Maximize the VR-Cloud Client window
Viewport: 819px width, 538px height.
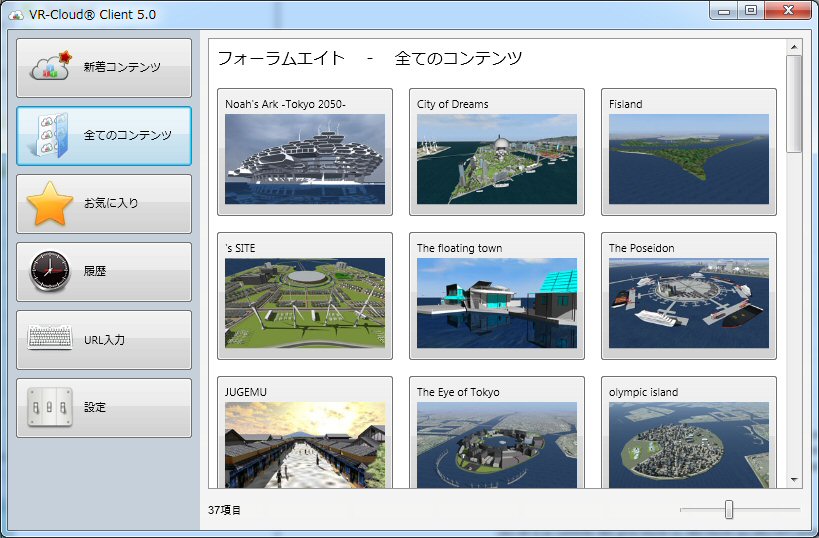(750, 11)
